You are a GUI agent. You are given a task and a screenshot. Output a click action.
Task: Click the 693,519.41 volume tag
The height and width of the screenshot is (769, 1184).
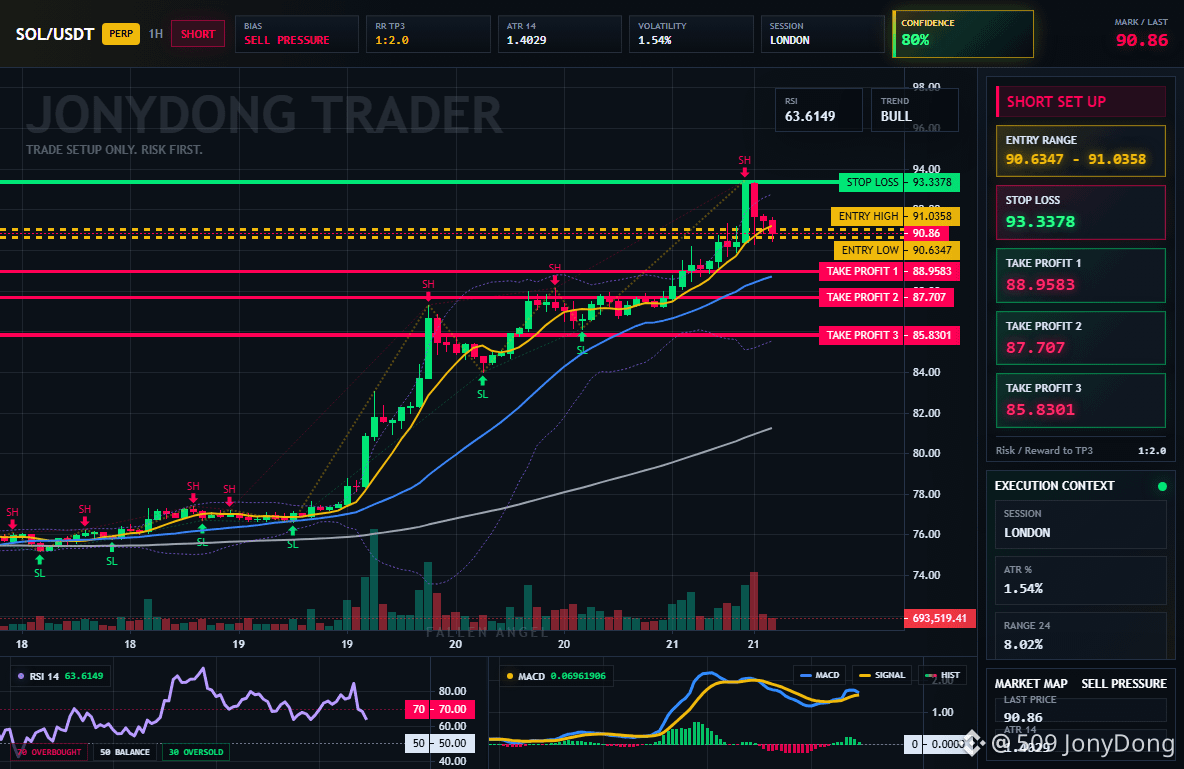tap(939, 618)
